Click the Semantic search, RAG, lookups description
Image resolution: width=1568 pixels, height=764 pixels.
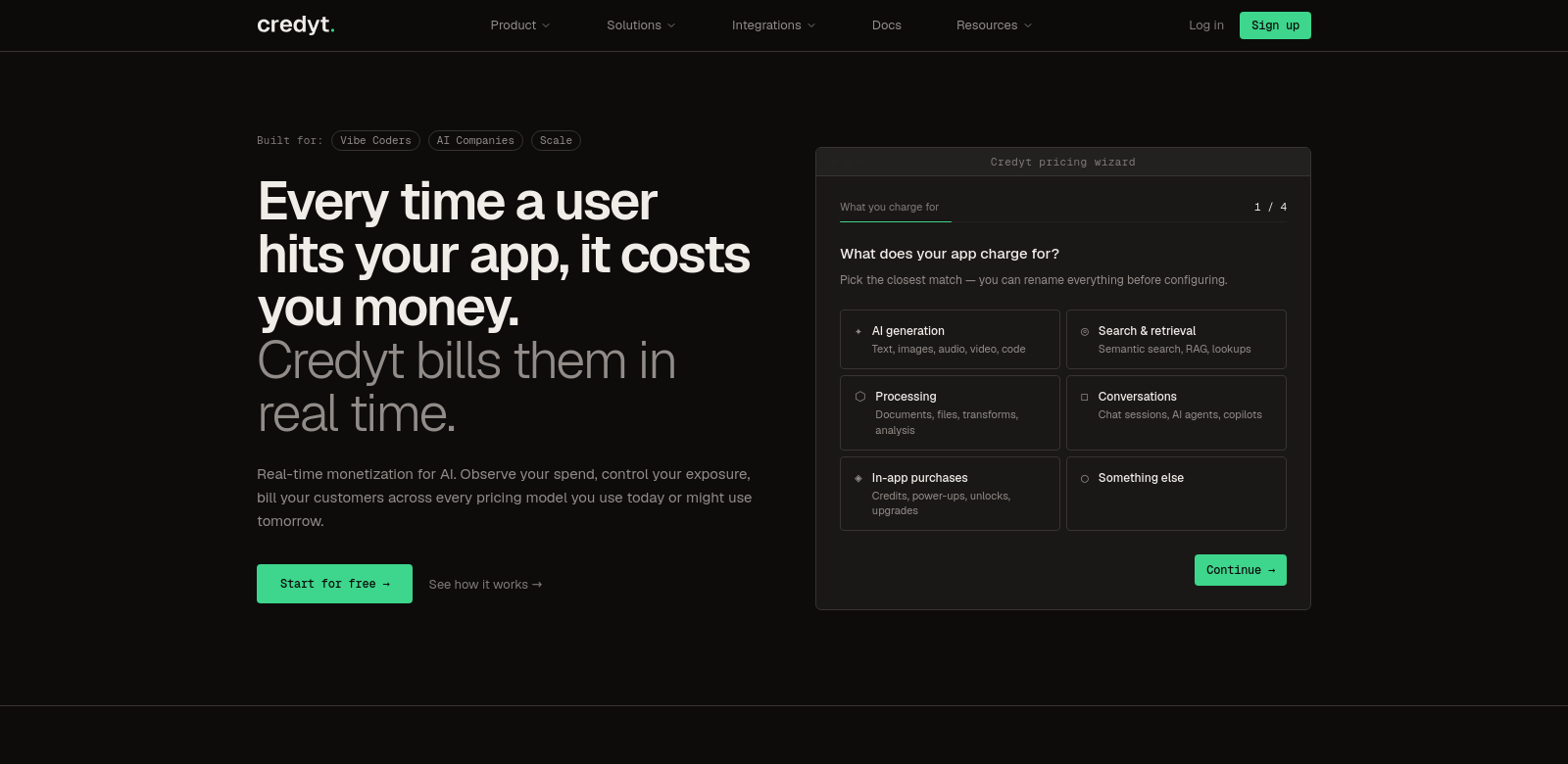[x=1174, y=350]
